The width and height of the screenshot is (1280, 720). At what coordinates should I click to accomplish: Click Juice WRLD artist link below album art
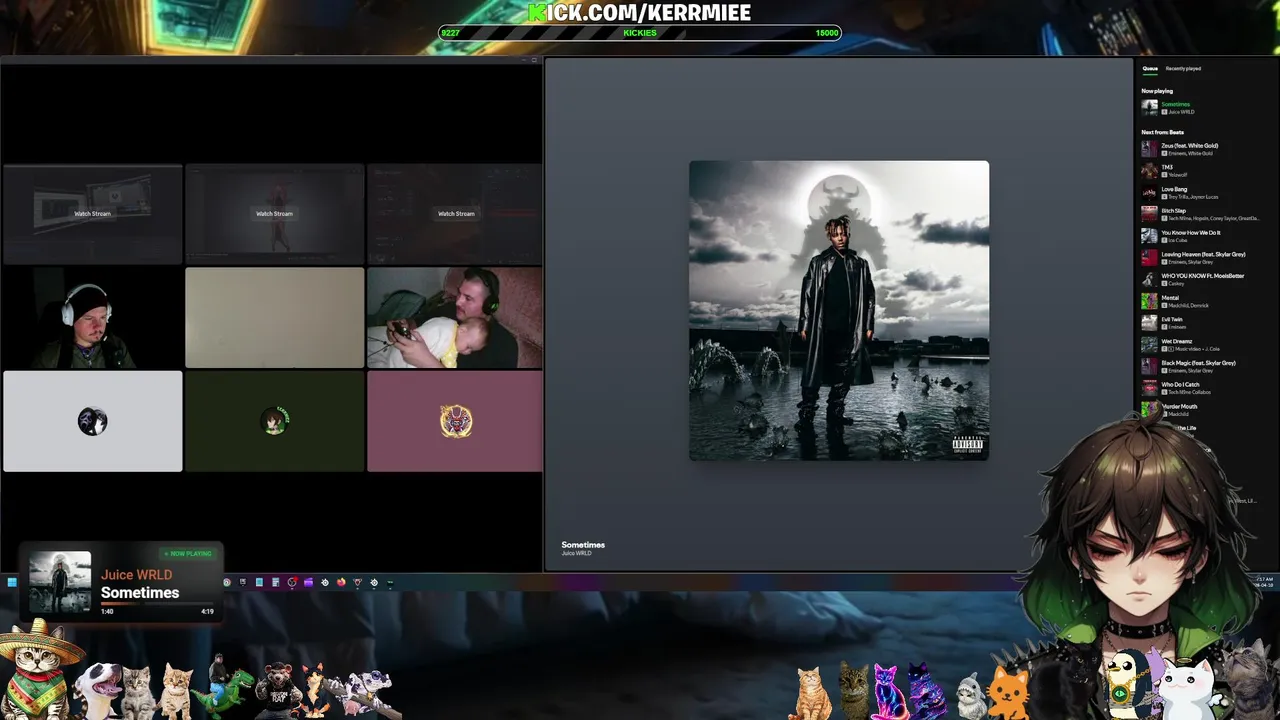click(x=576, y=553)
